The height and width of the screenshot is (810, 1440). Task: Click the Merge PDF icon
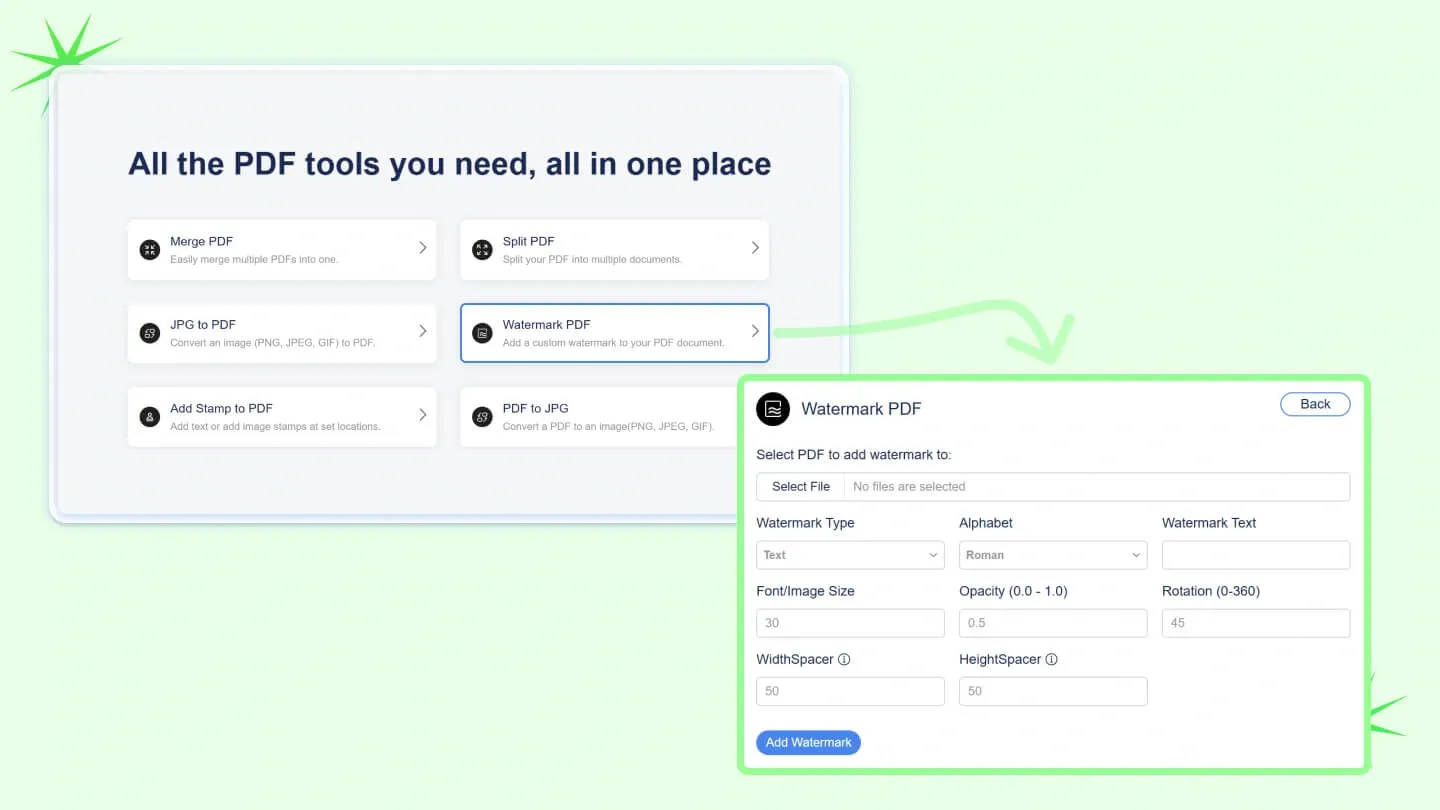point(150,250)
